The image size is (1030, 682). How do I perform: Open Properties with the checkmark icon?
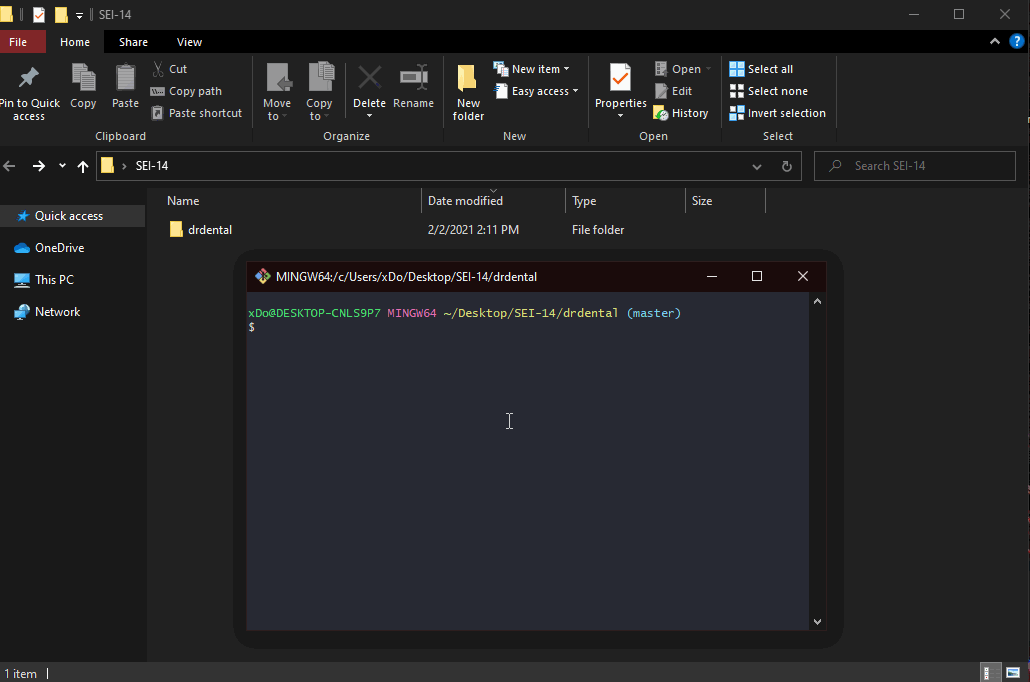tap(620, 79)
